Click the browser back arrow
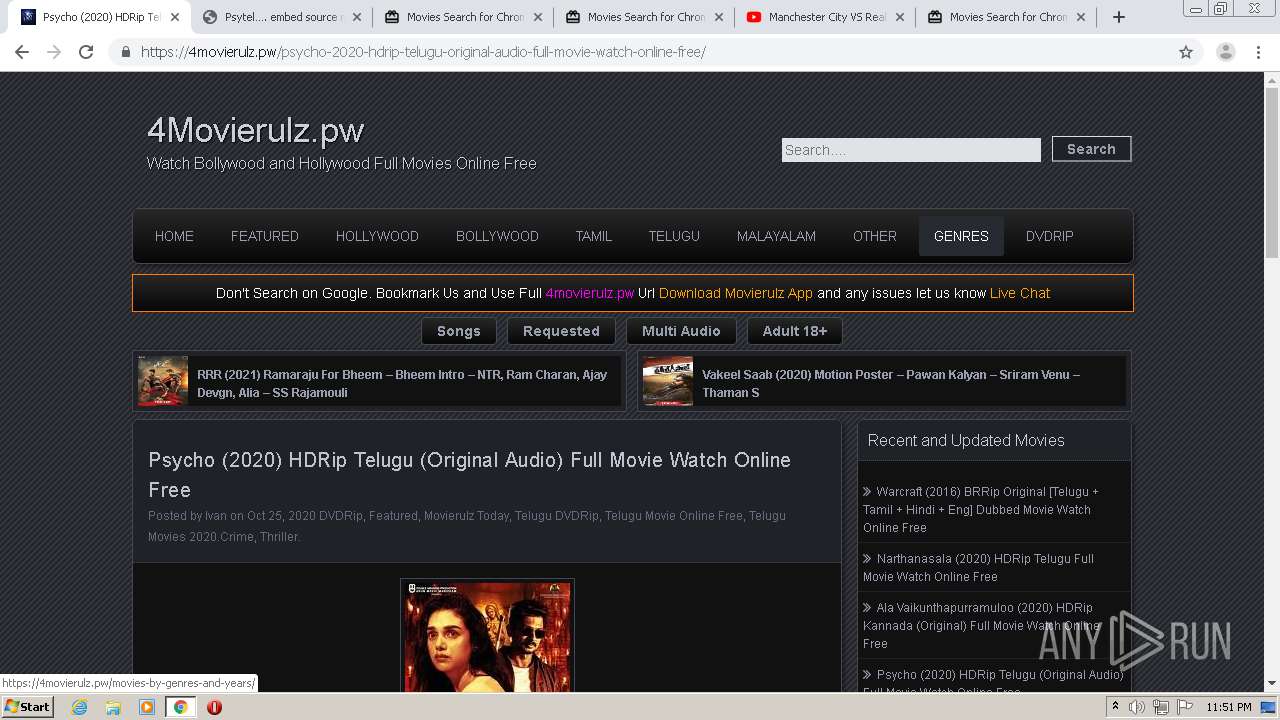The width and height of the screenshot is (1280, 720). tap(22, 52)
